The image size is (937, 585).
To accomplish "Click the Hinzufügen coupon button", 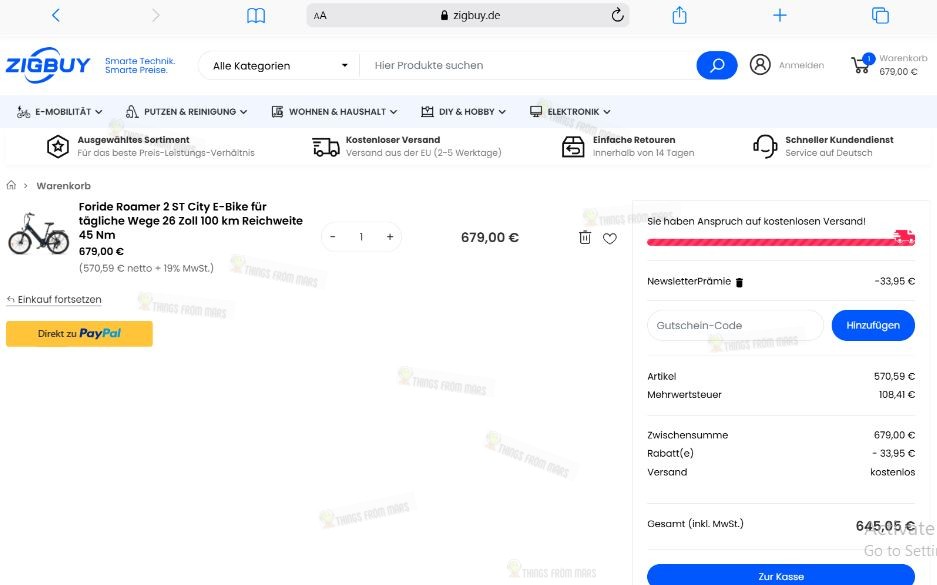I will [873, 326].
